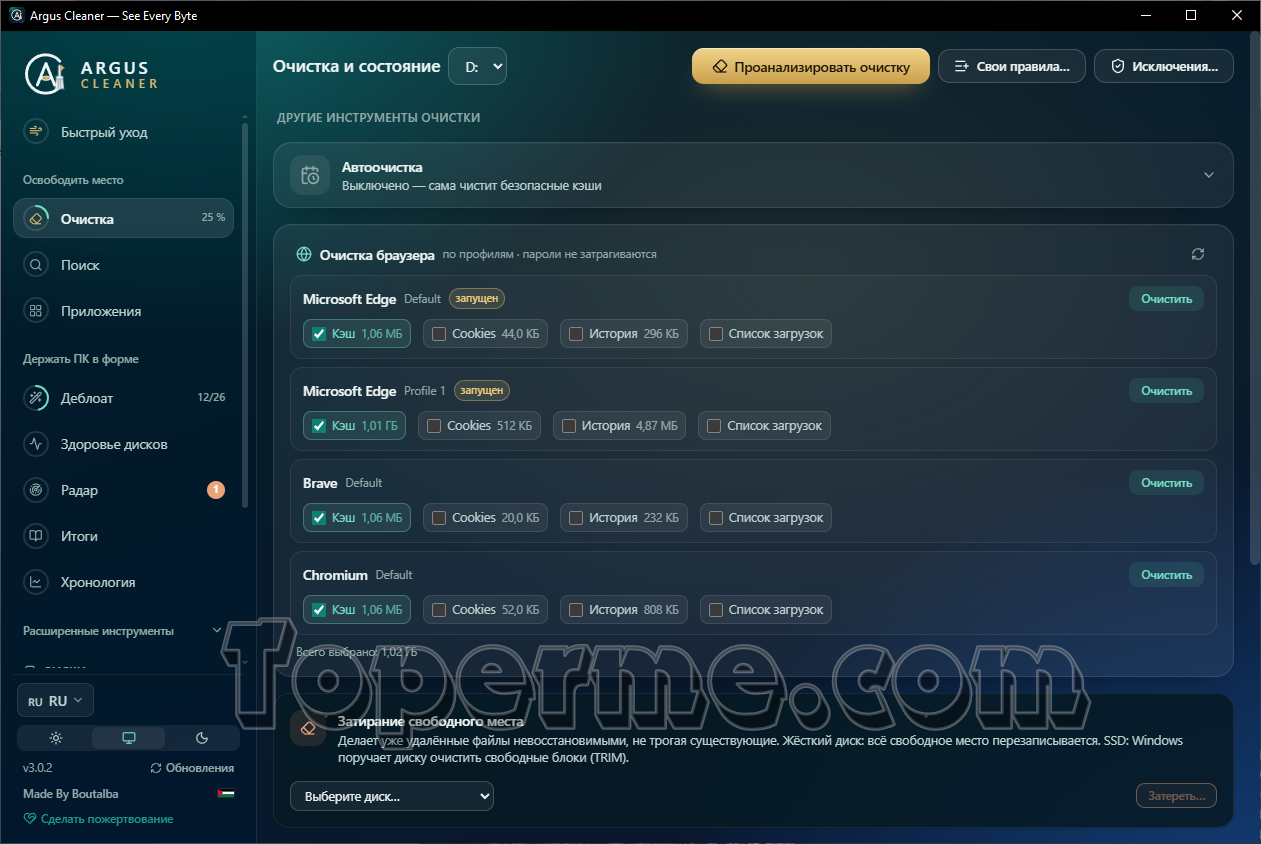Expand Расширенные инструменты section
The width and height of the screenshot is (1261, 844).
(x=122, y=631)
